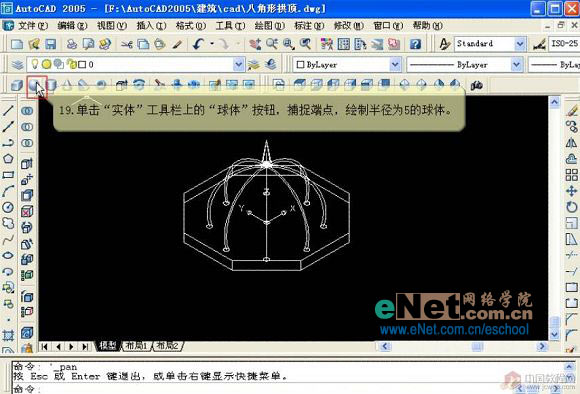Click the vertical scrollbar up arrow

click(x=554, y=102)
